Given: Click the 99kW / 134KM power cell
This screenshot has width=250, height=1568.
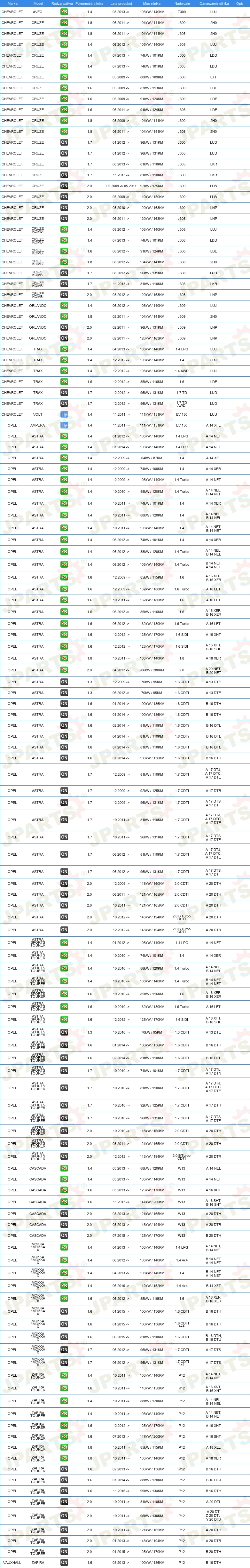Looking at the screenshot, I should coord(152,1491).
